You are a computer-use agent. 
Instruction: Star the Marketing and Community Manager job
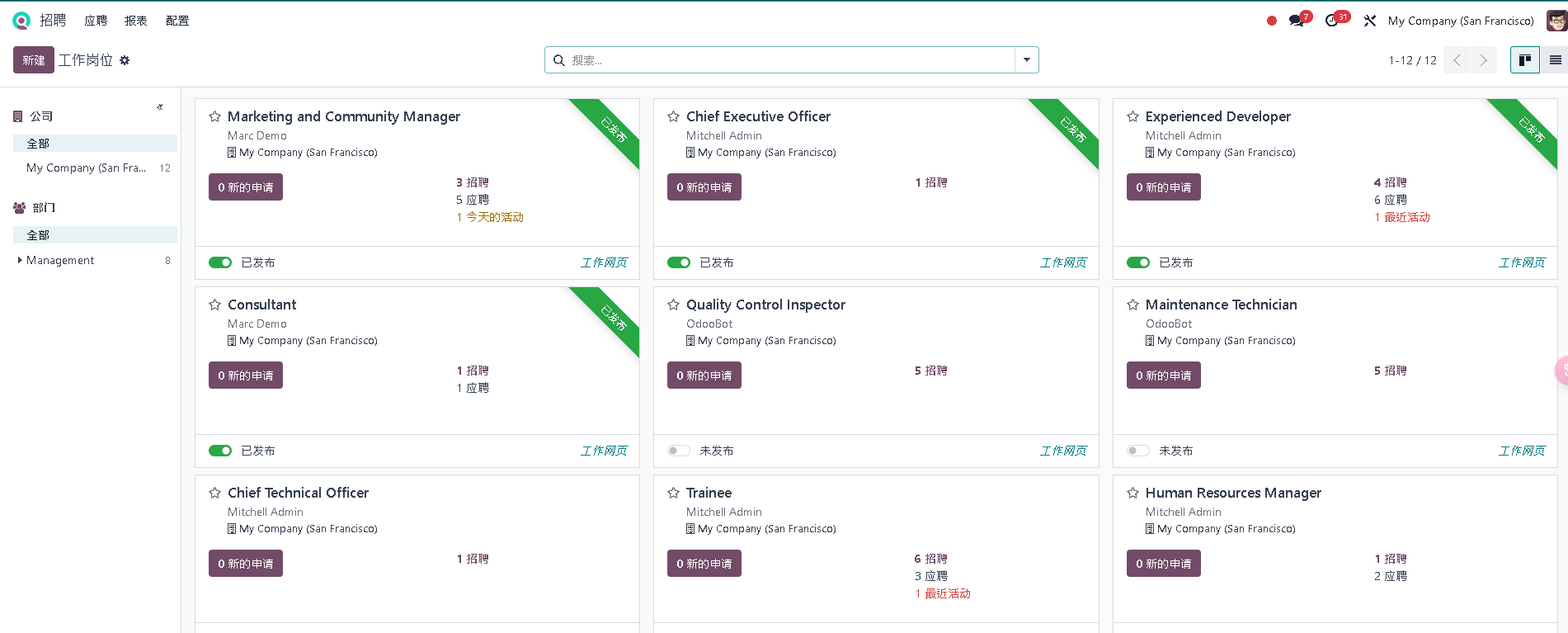214,117
